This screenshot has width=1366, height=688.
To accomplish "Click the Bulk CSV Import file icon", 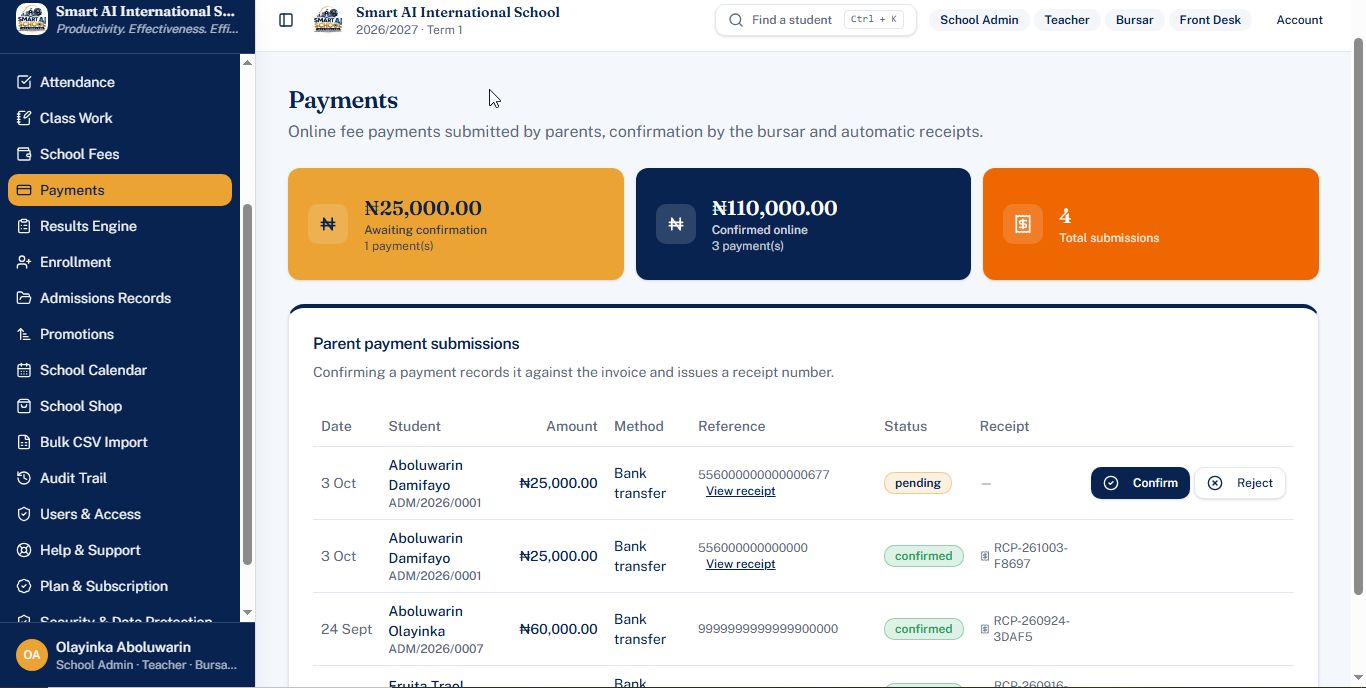I will 24,442.
